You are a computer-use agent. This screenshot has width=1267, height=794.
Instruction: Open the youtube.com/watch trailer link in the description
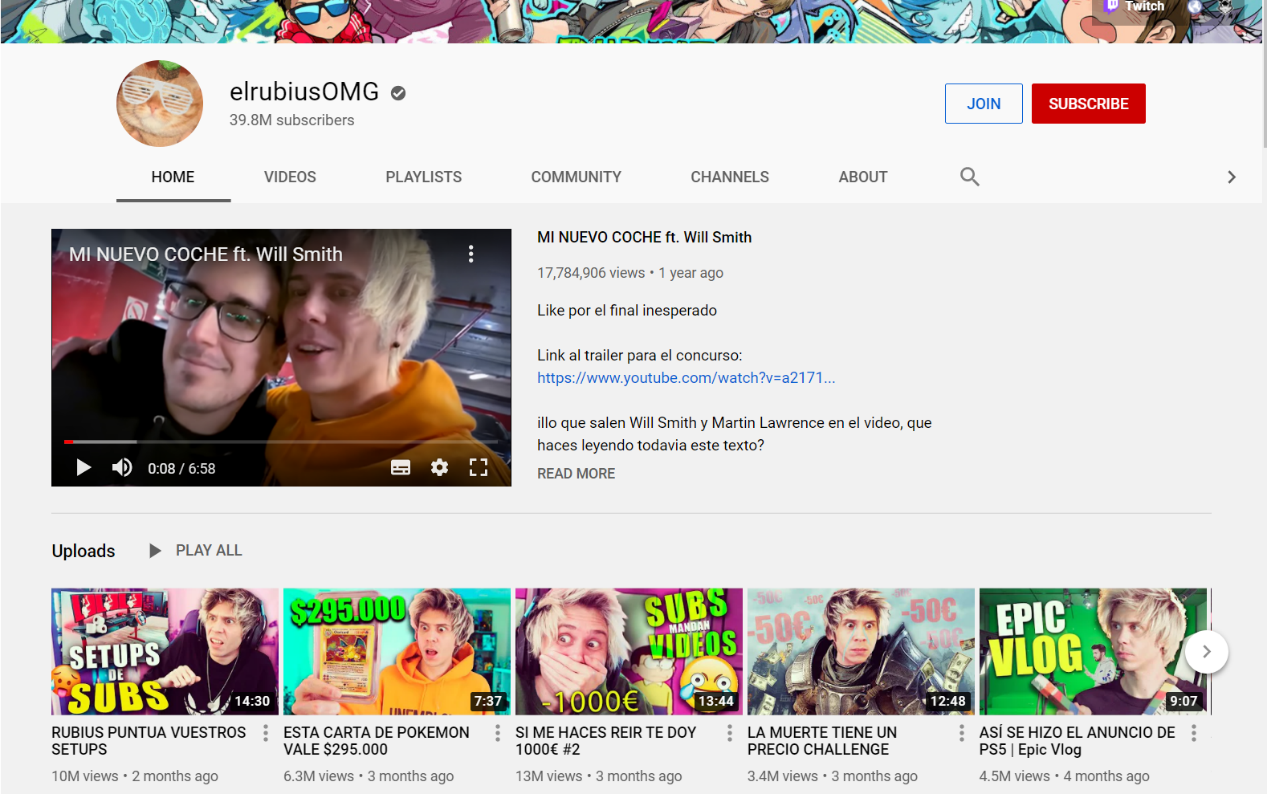(686, 378)
